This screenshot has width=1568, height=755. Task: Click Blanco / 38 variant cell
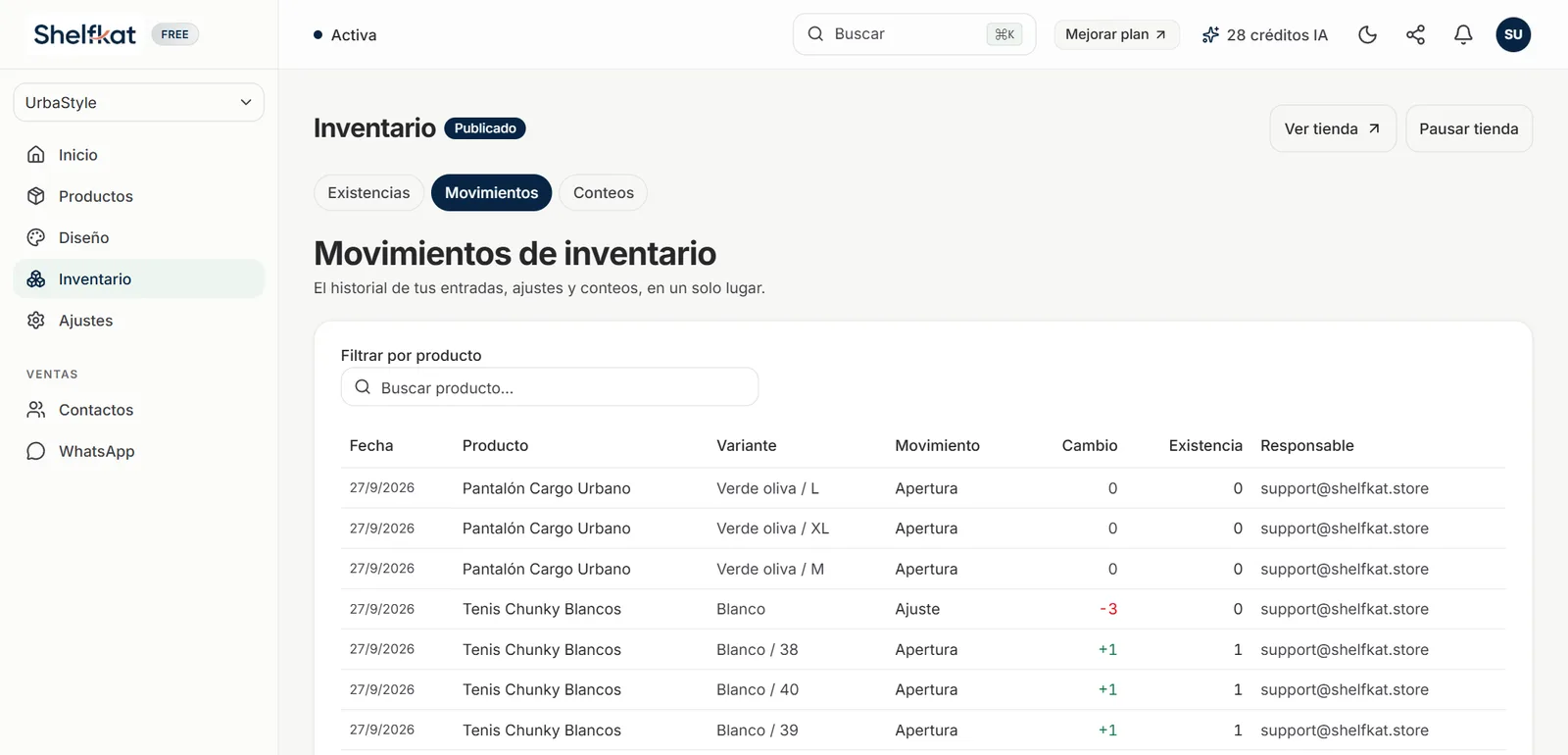(758, 649)
